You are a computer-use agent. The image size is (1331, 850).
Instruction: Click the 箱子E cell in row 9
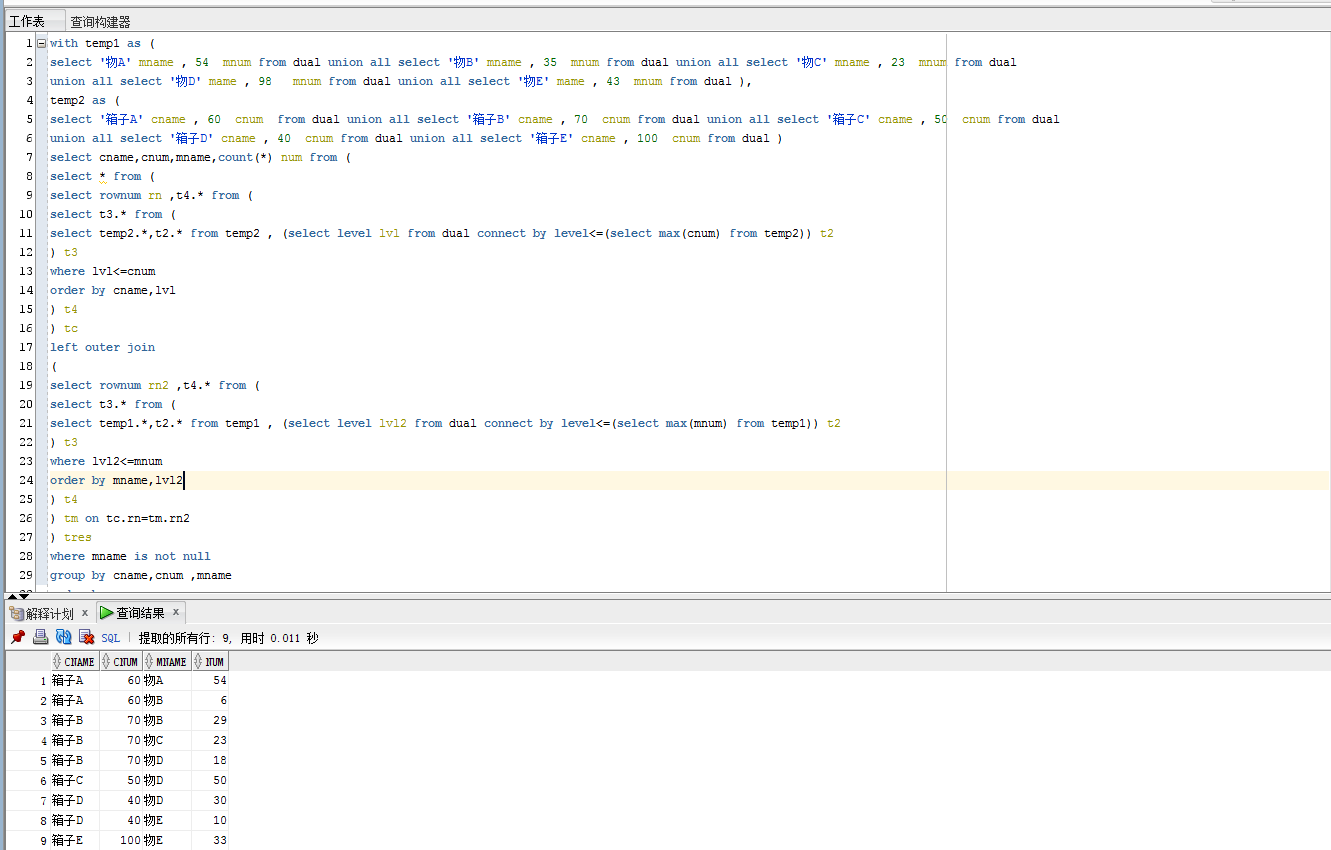coord(75,840)
